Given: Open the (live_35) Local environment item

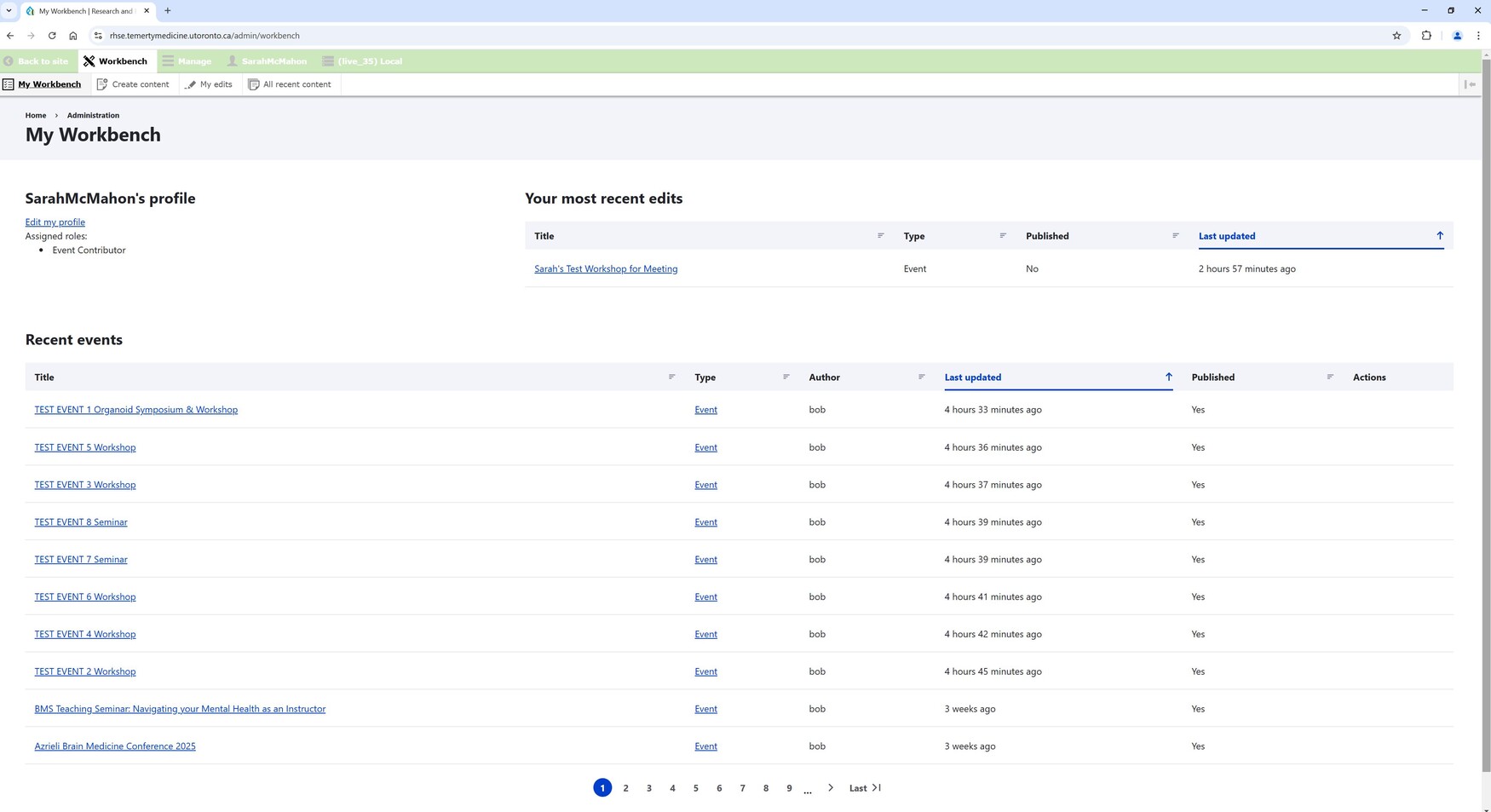Looking at the screenshot, I should coord(362,61).
